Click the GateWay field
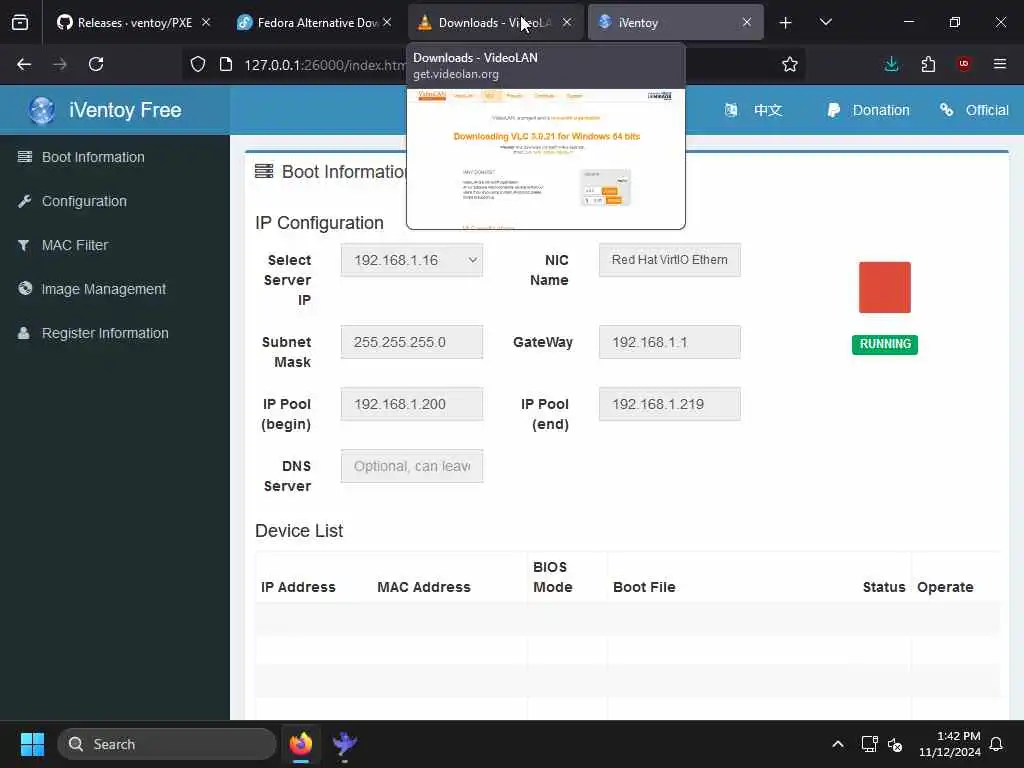 (x=669, y=342)
